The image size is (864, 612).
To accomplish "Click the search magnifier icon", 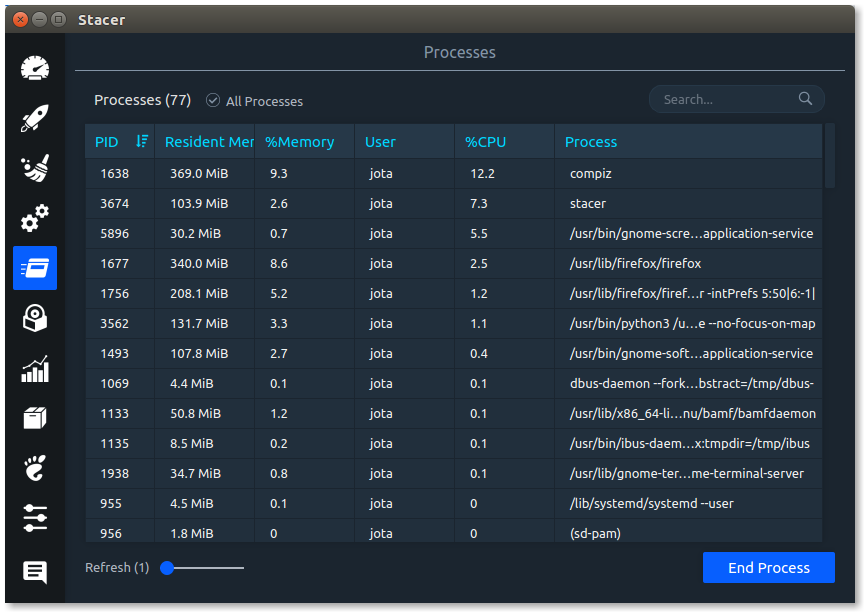I will coord(805,99).
